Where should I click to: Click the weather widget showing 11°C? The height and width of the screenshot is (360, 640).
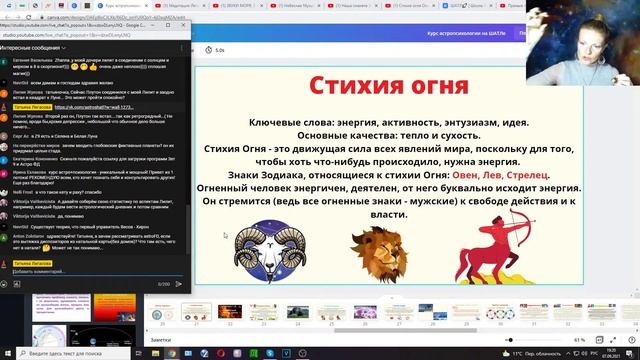coord(533,353)
